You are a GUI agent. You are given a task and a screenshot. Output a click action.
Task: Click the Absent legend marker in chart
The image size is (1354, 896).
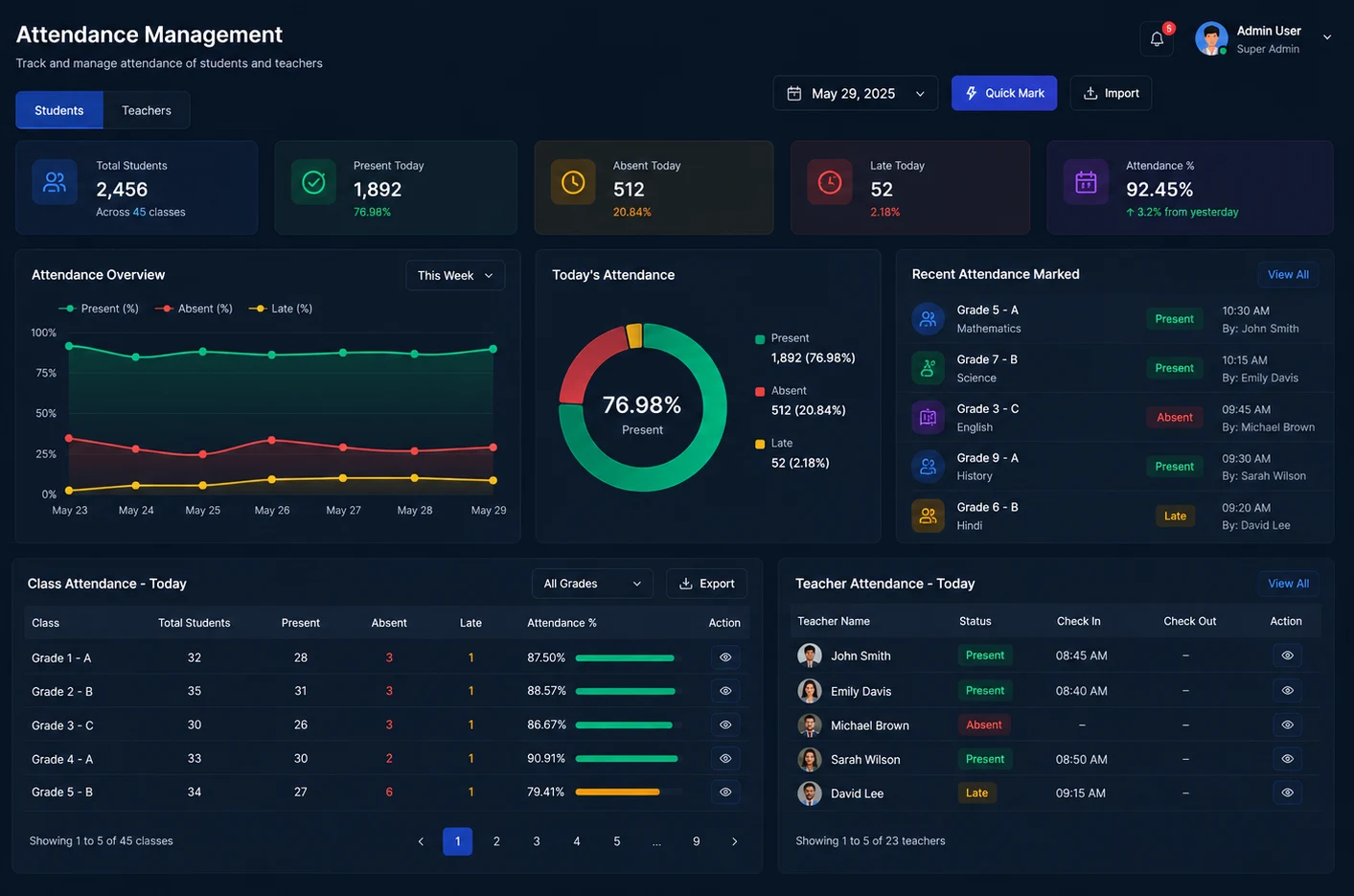[x=164, y=309]
